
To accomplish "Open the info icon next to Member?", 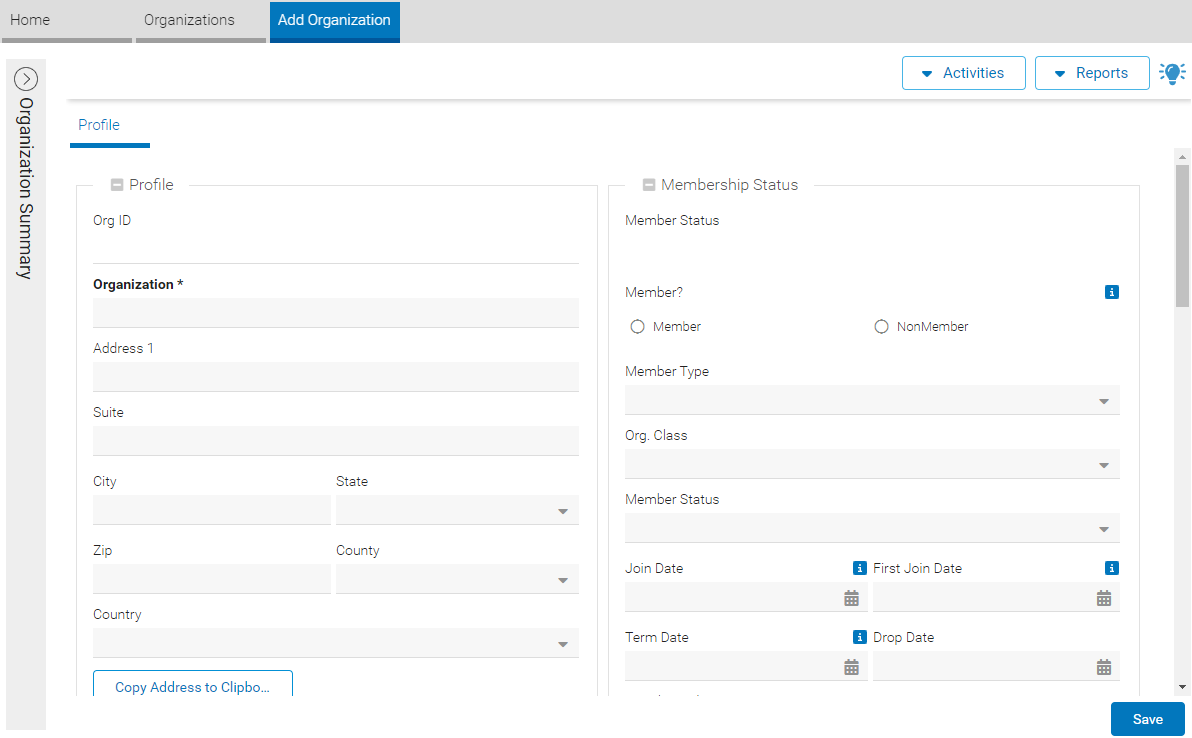I will (1111, 292).
